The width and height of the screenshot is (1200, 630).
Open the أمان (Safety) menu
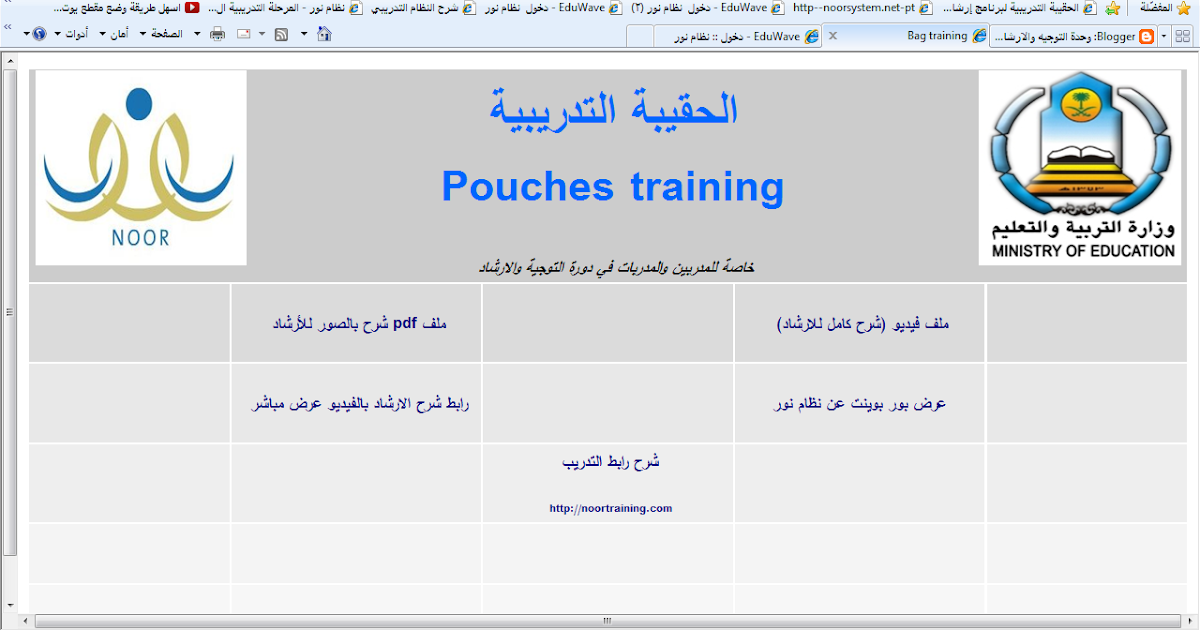coord(113,34)
